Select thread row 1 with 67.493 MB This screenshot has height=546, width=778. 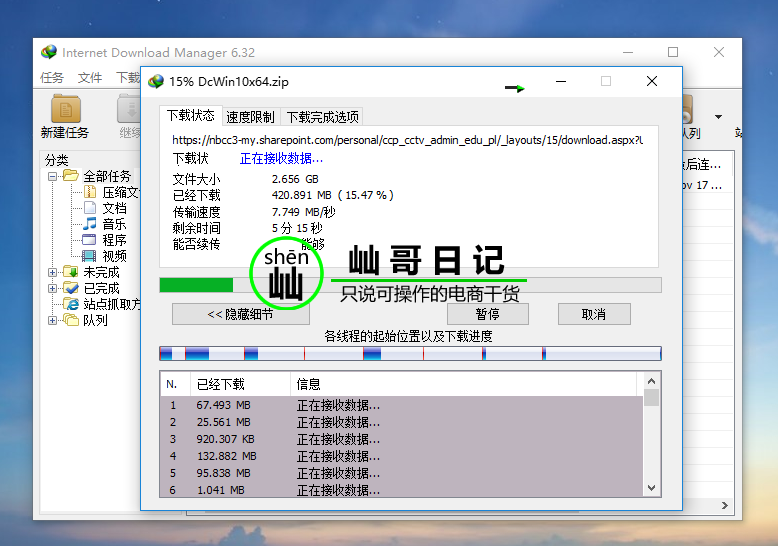[402, 405]
